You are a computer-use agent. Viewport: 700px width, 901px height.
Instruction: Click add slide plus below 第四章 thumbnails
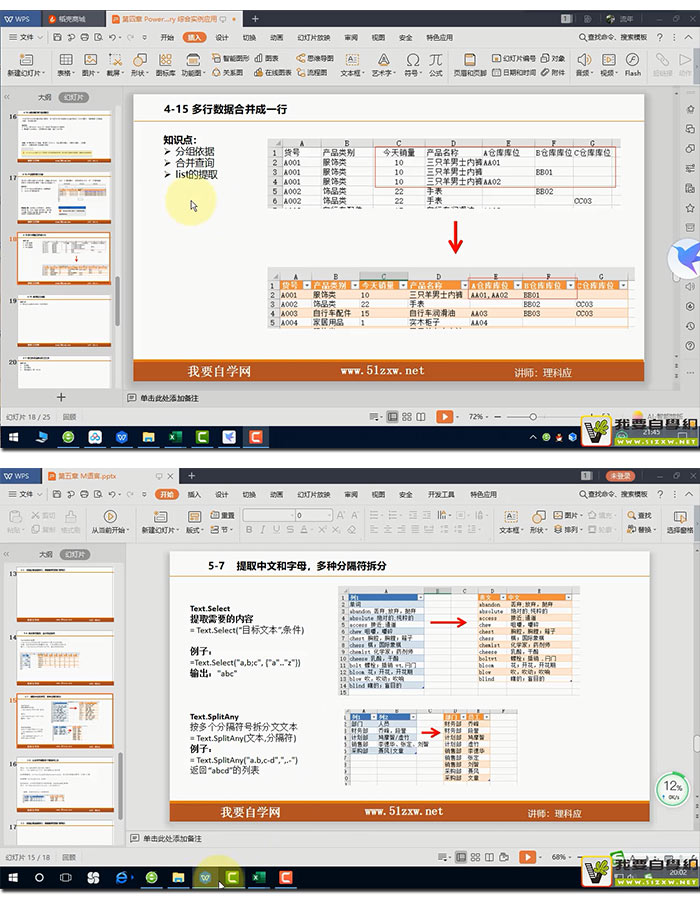(x=61, y=397)
